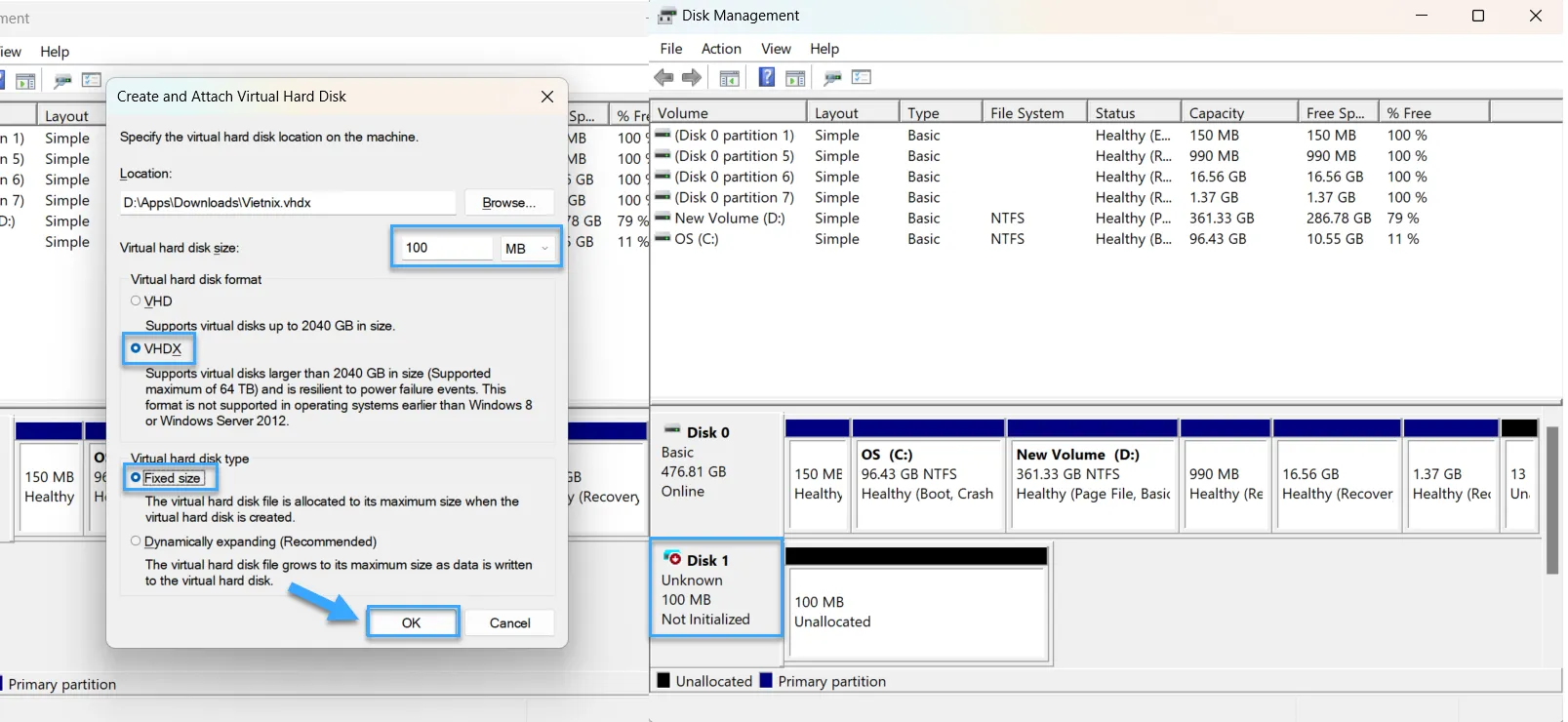
Task: Click the Disk 1 Unknown Not Initialized label
Action: (x=716, y=588)
